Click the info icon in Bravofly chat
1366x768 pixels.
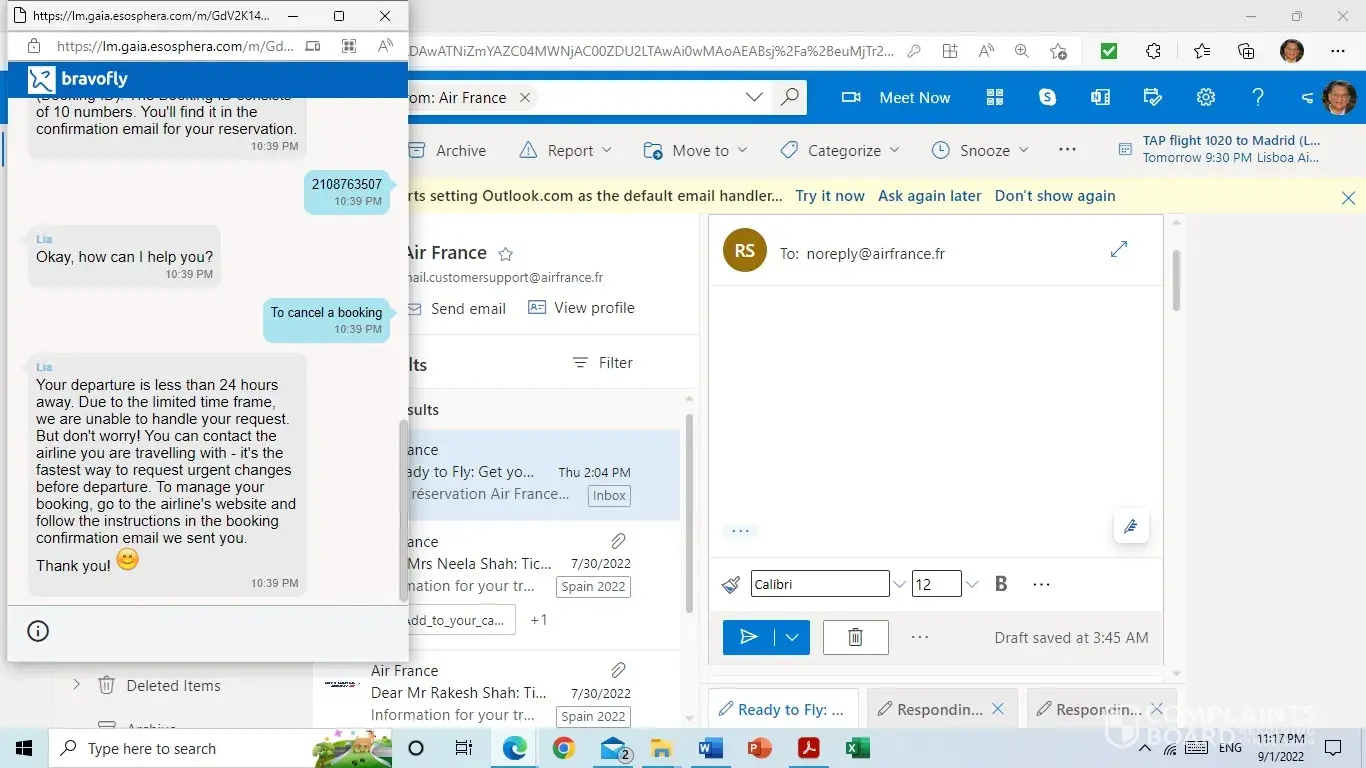click(x=38, y=631)
